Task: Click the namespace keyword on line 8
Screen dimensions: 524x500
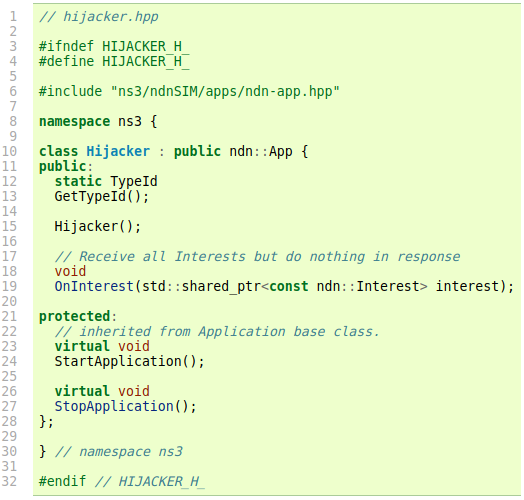Action: pyautogui.click(x=75, y=122)
